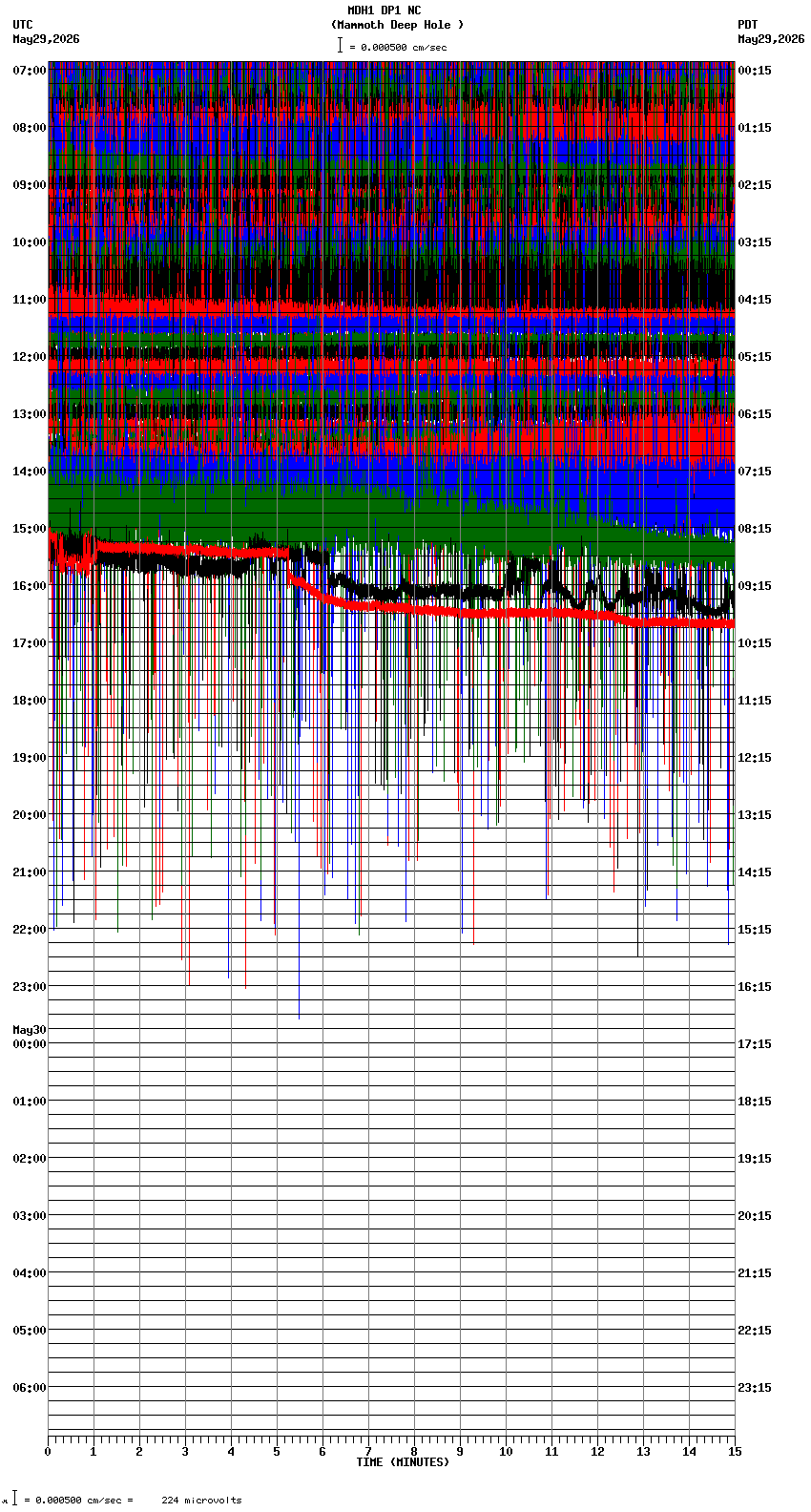Click the '20:00' UTC time label

pos(30,815)
